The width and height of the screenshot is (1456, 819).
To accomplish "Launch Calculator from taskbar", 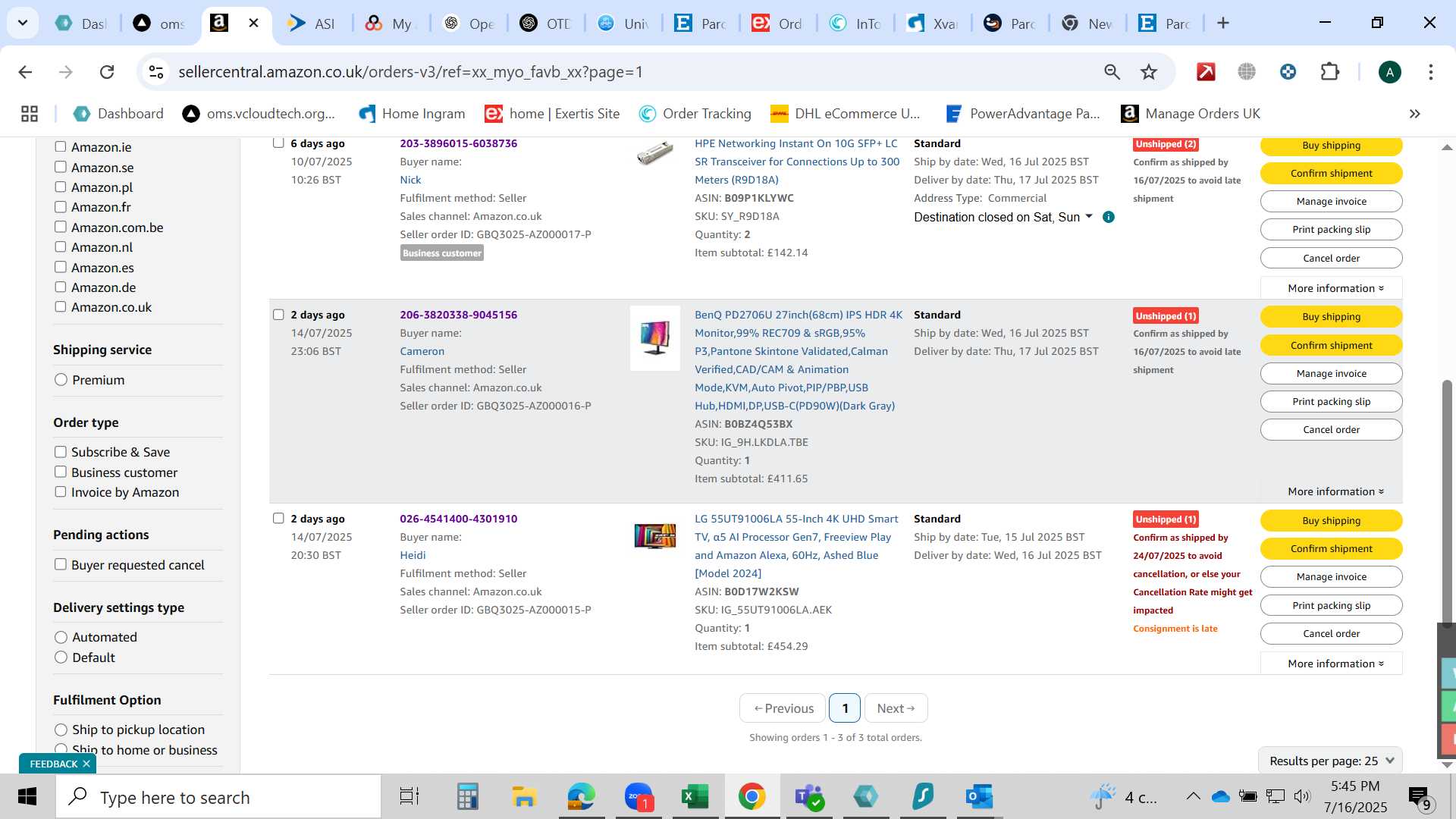I will click(x=467, y=797).
